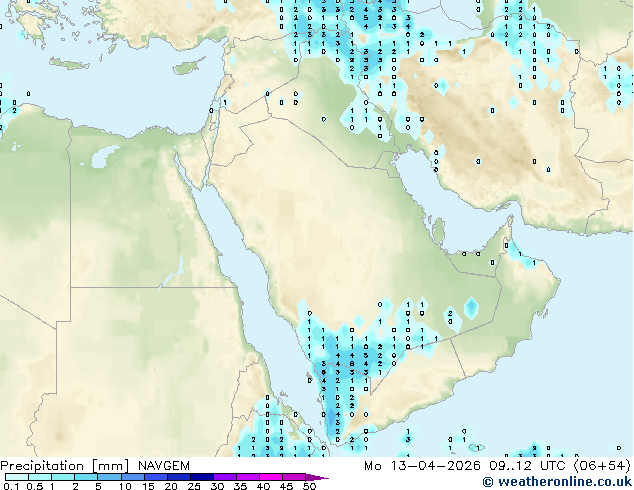Pick the dark blue swatch between 20 and 25

click(x=178, y=477)
